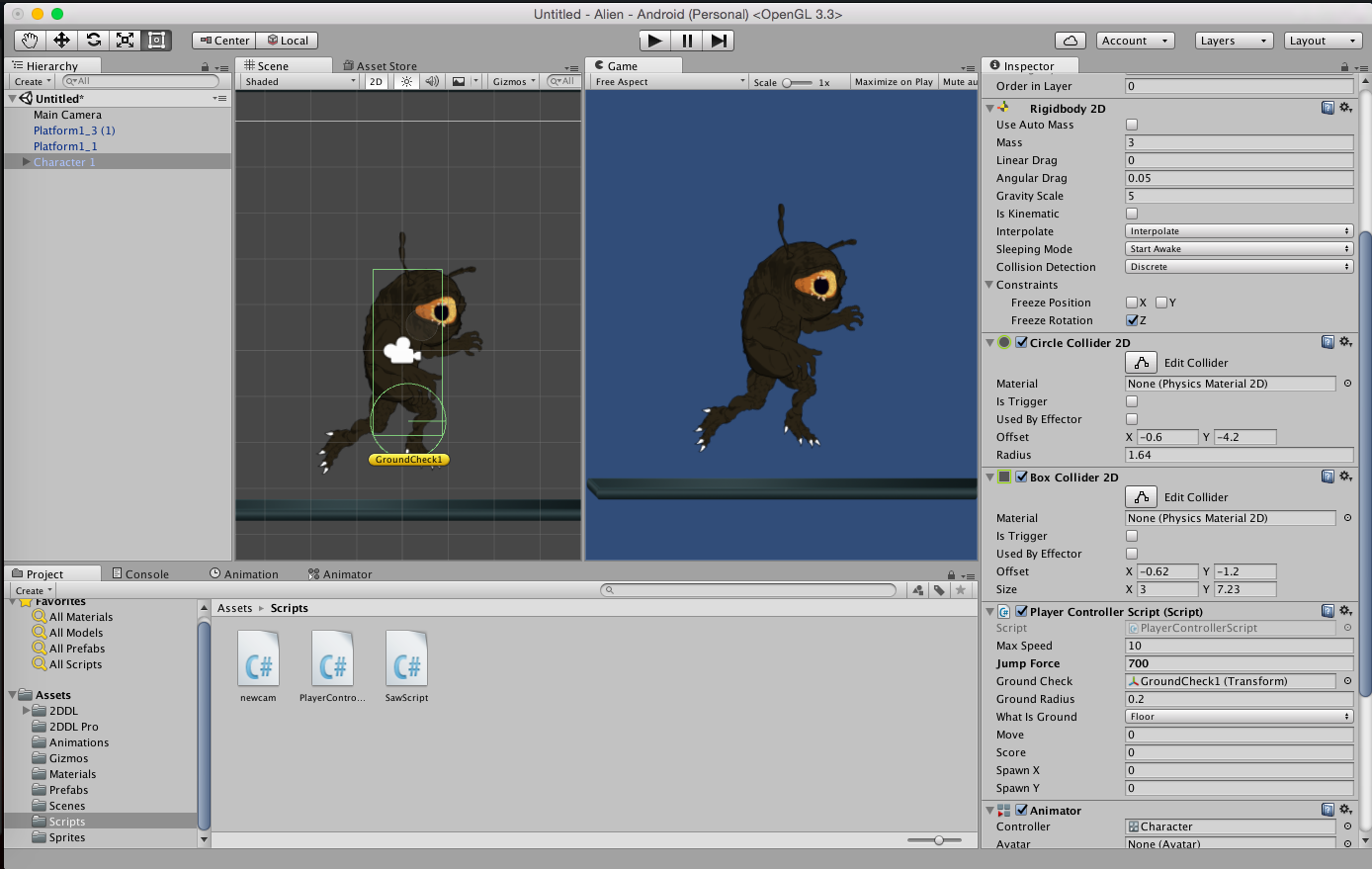The height and width of the screenshot is (869, 1372).
Task: Open Player Controller Script gear menu
Action: click(1345, 611)
